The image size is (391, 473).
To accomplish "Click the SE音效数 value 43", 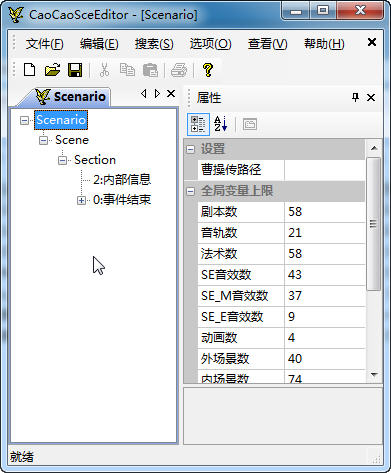I will click(325, 275).
